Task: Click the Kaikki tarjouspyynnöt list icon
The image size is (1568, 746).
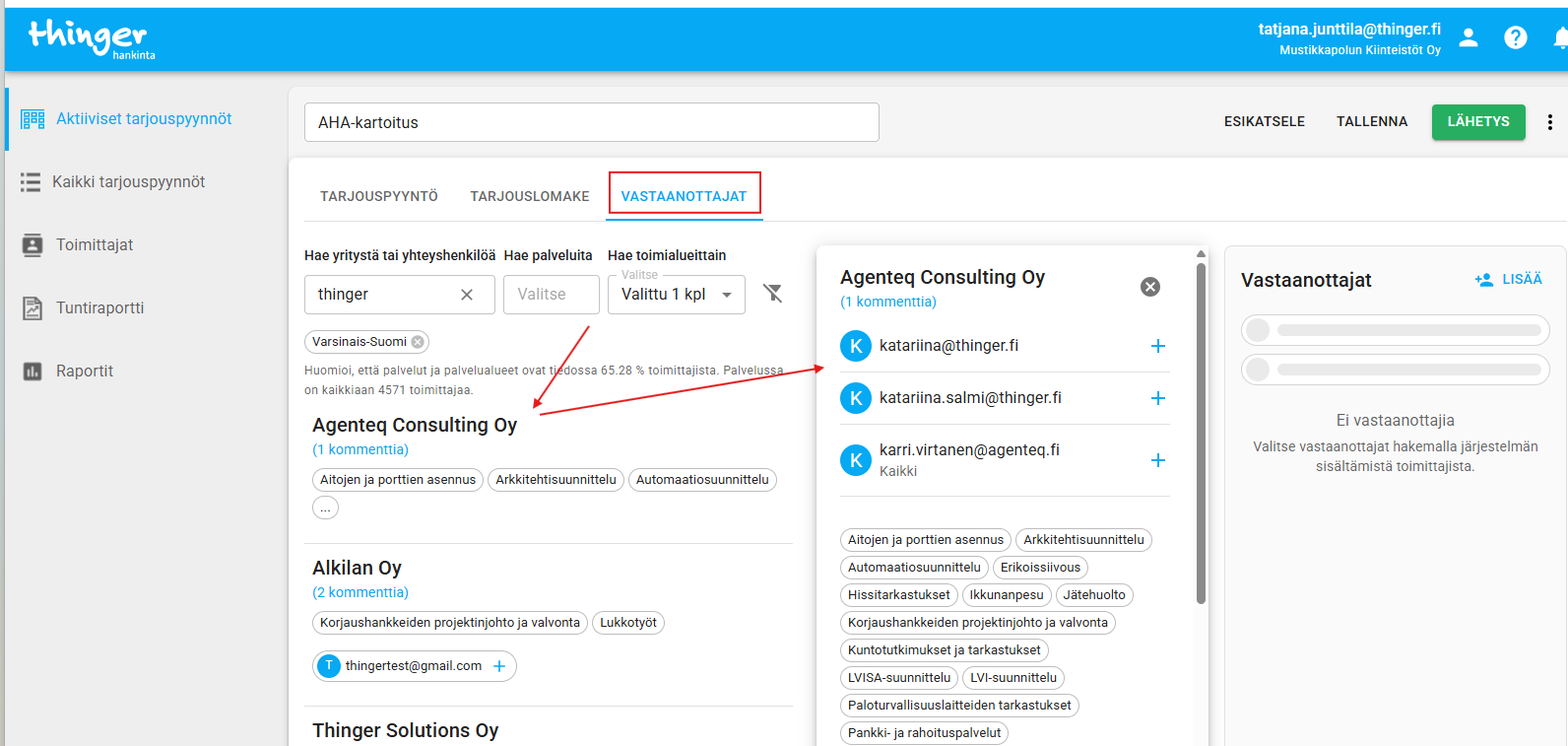Action: (x=31, y=182)
